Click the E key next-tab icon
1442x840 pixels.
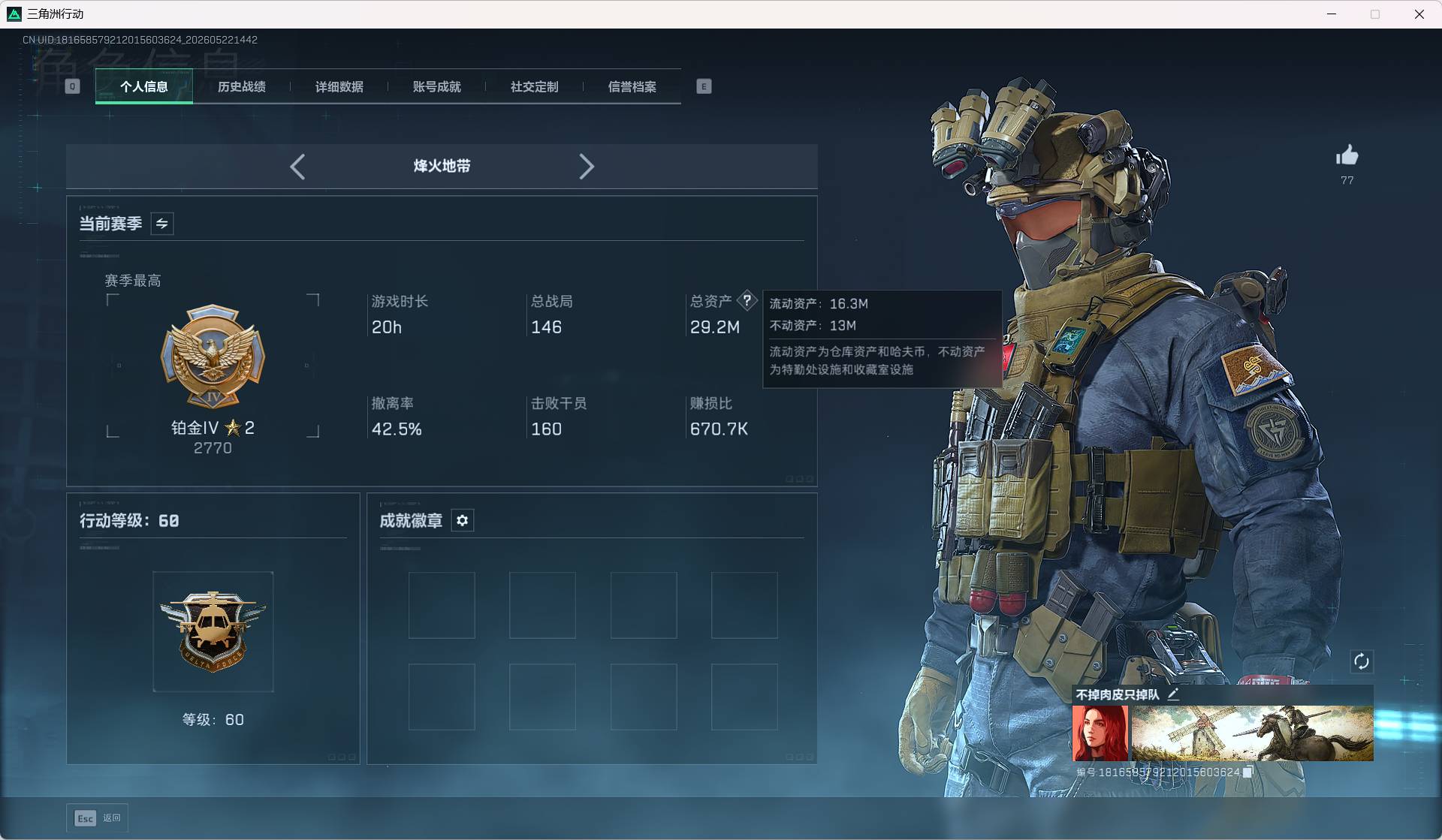pos(704,86)
